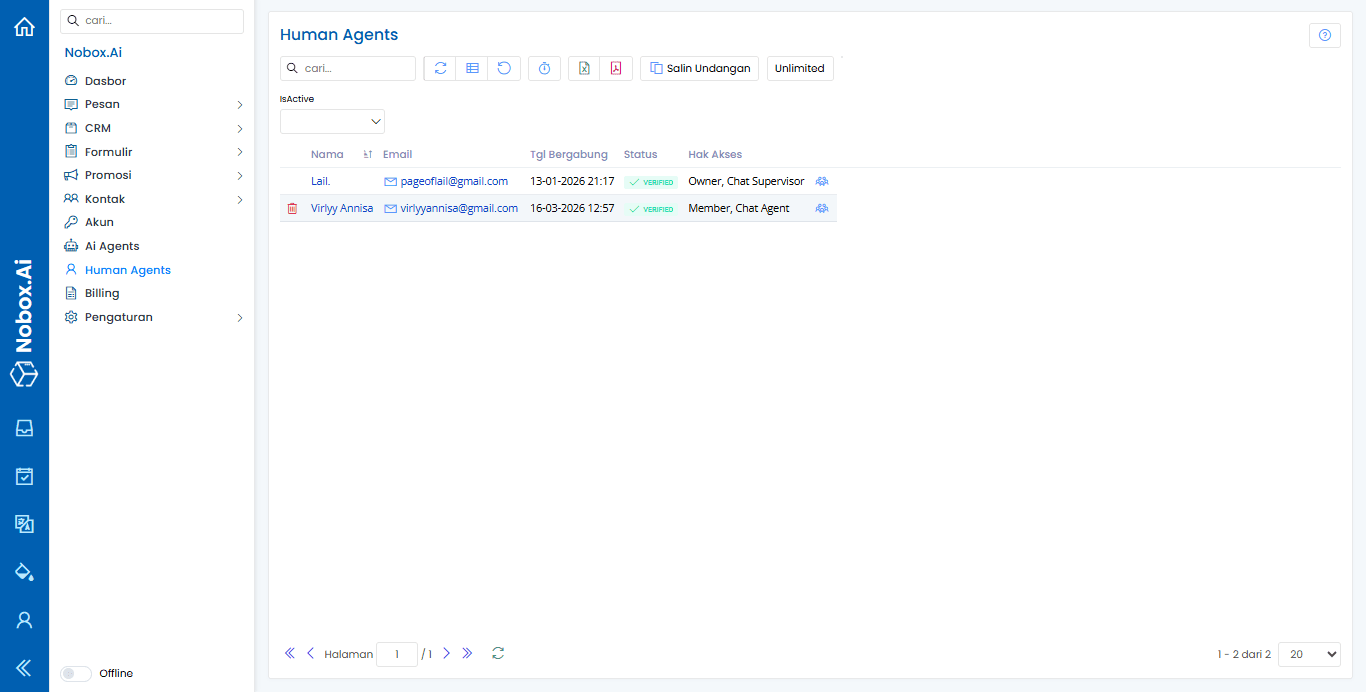Open the help question mark icon
The width and height of the screenshot is (1366, 692).
coord(1324,36)
